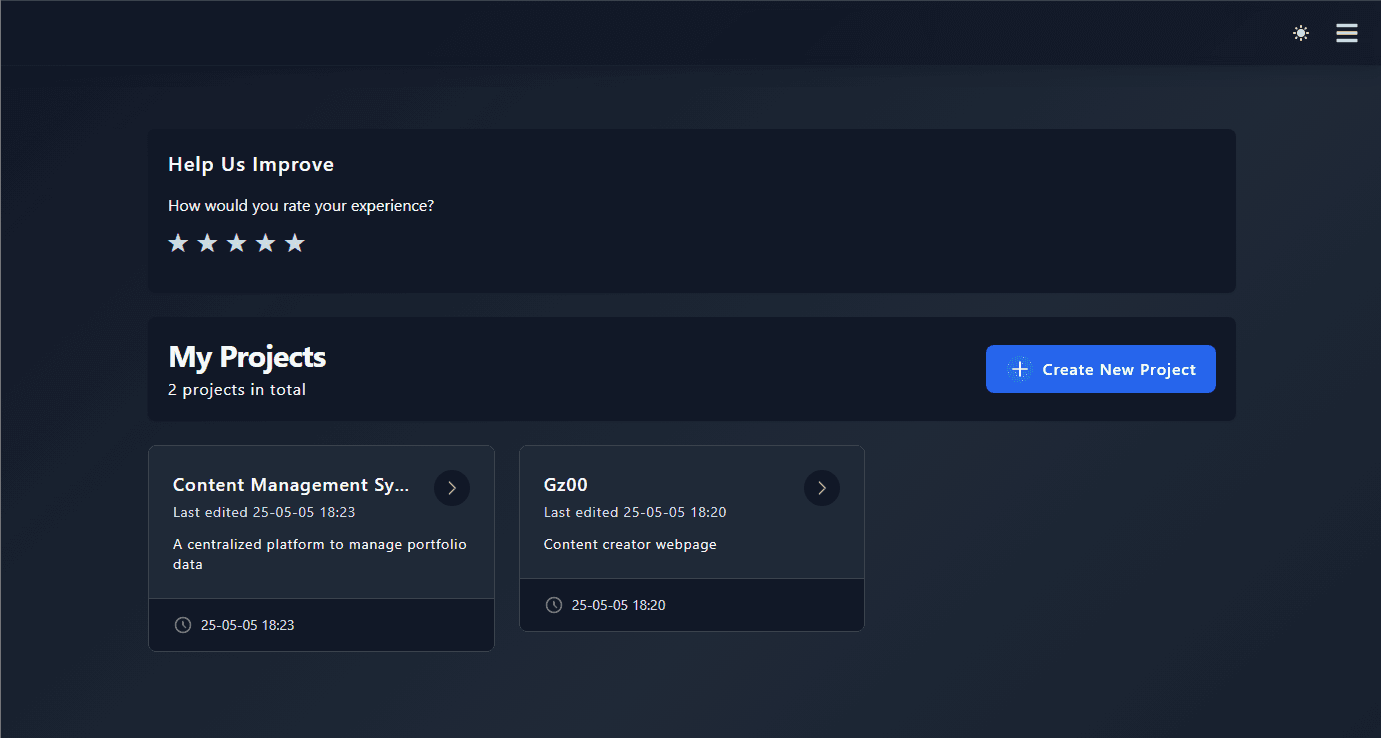Rate experience with the first star
Screen dimensions: 1381x738
(178, 243)
